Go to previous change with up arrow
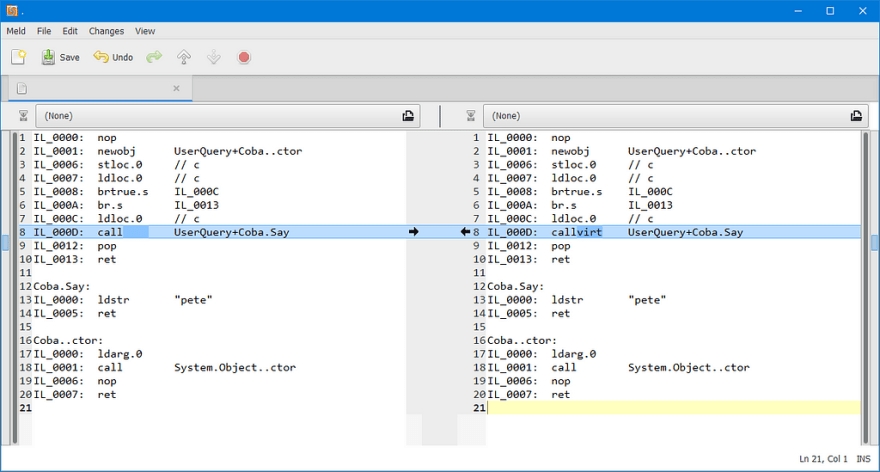This screenshot has height=472, width=880. tap(184, 57)
